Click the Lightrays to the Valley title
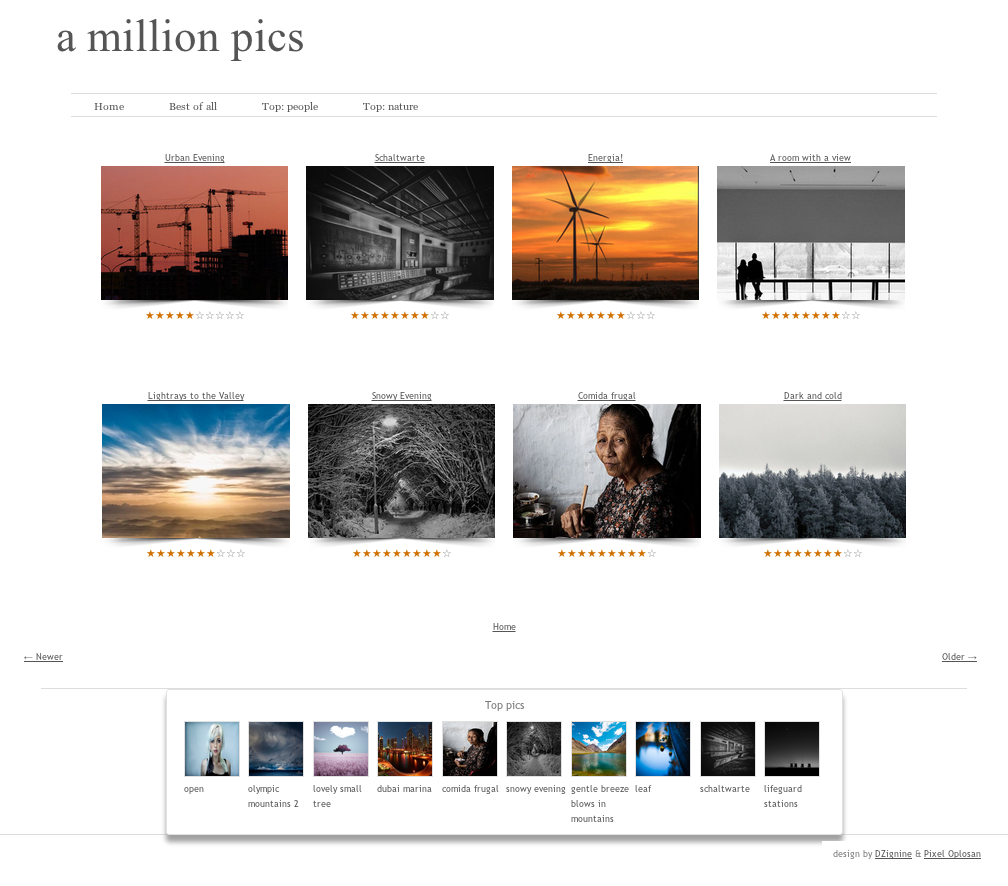 point(196,395)
